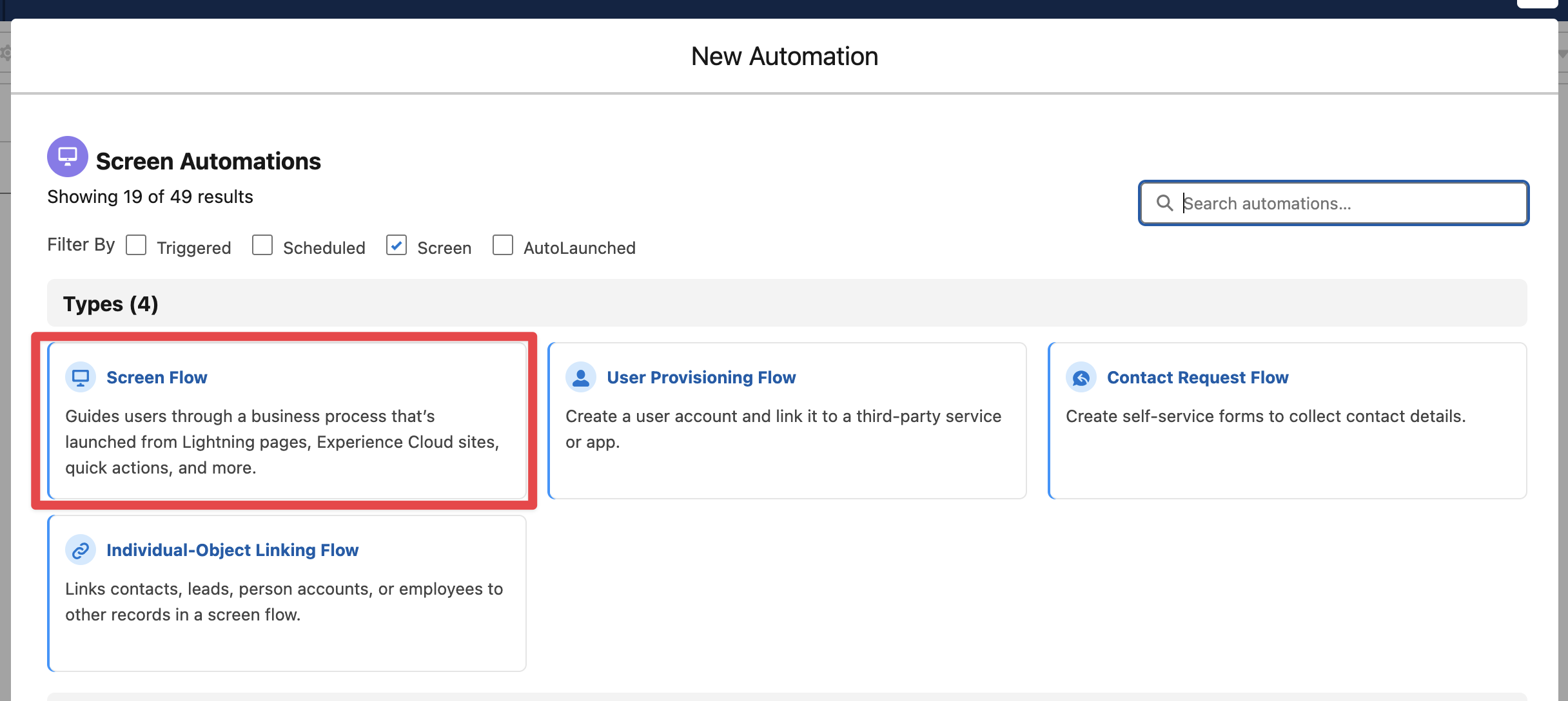Click the Contact Request Flow description text
This screenshot has width=1568, height=701.
tap(1265, 416)
